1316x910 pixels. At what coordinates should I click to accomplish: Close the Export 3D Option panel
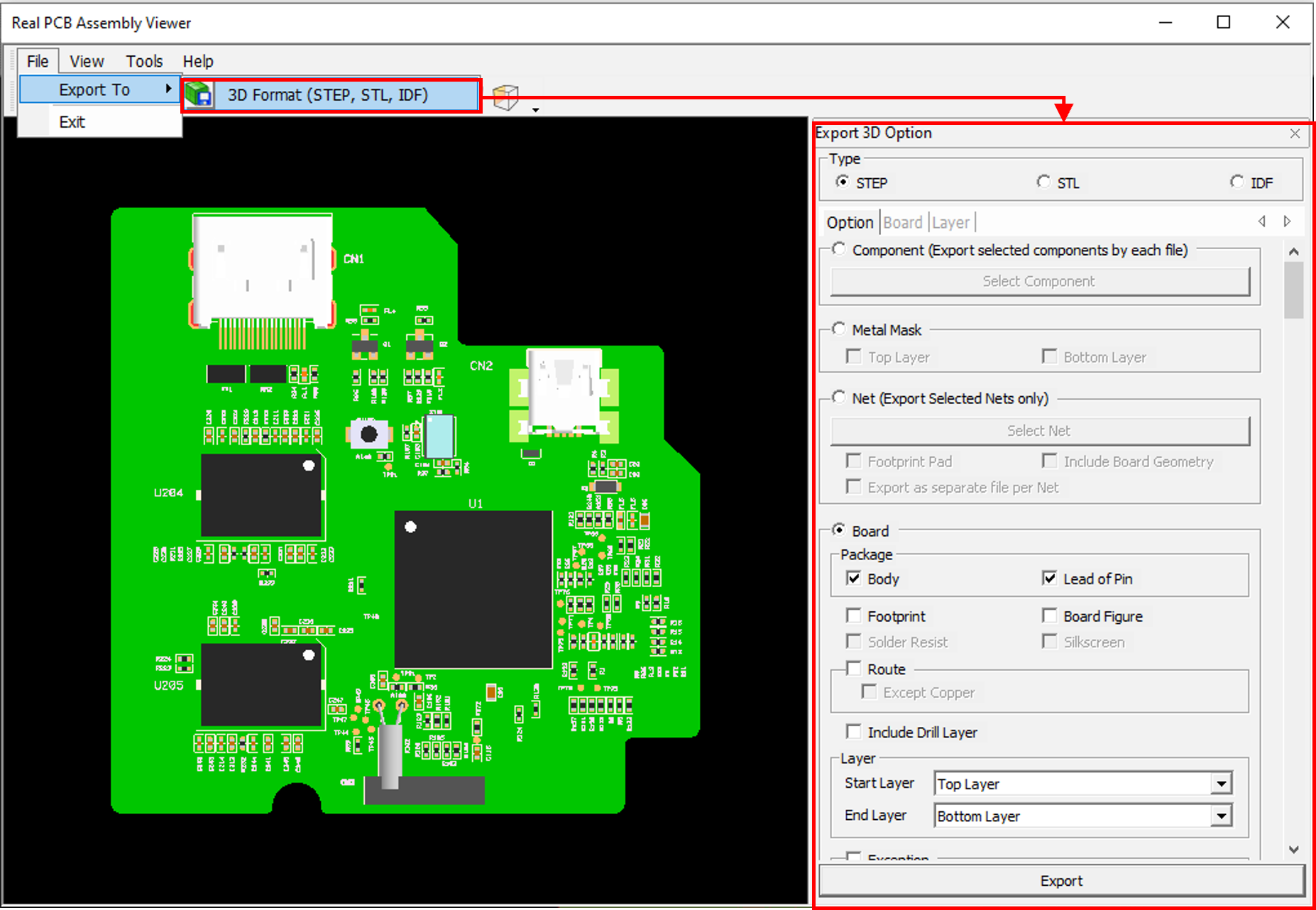coord(1295,133)
